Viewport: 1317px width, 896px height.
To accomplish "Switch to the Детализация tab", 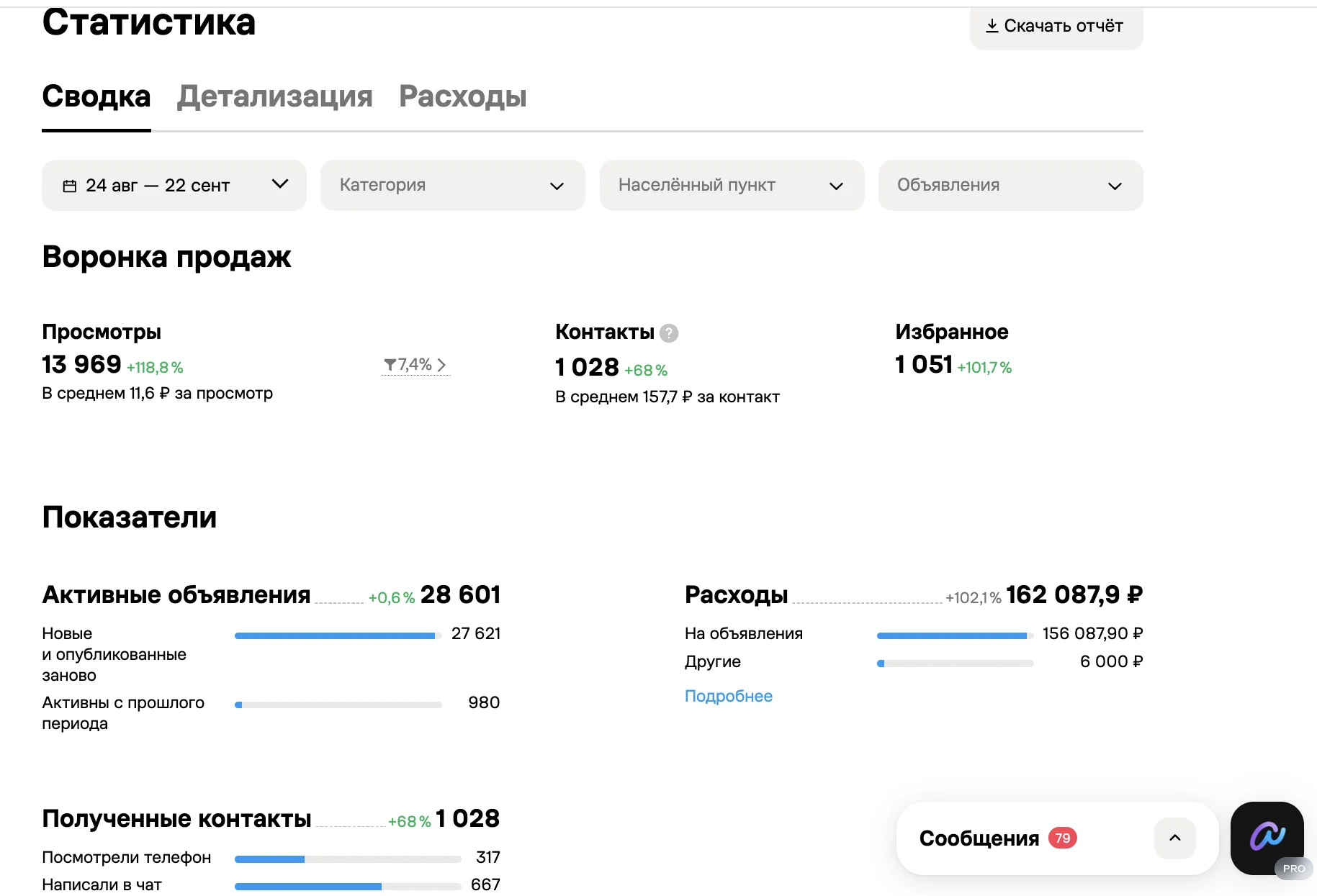I will (x=275, y=96).
